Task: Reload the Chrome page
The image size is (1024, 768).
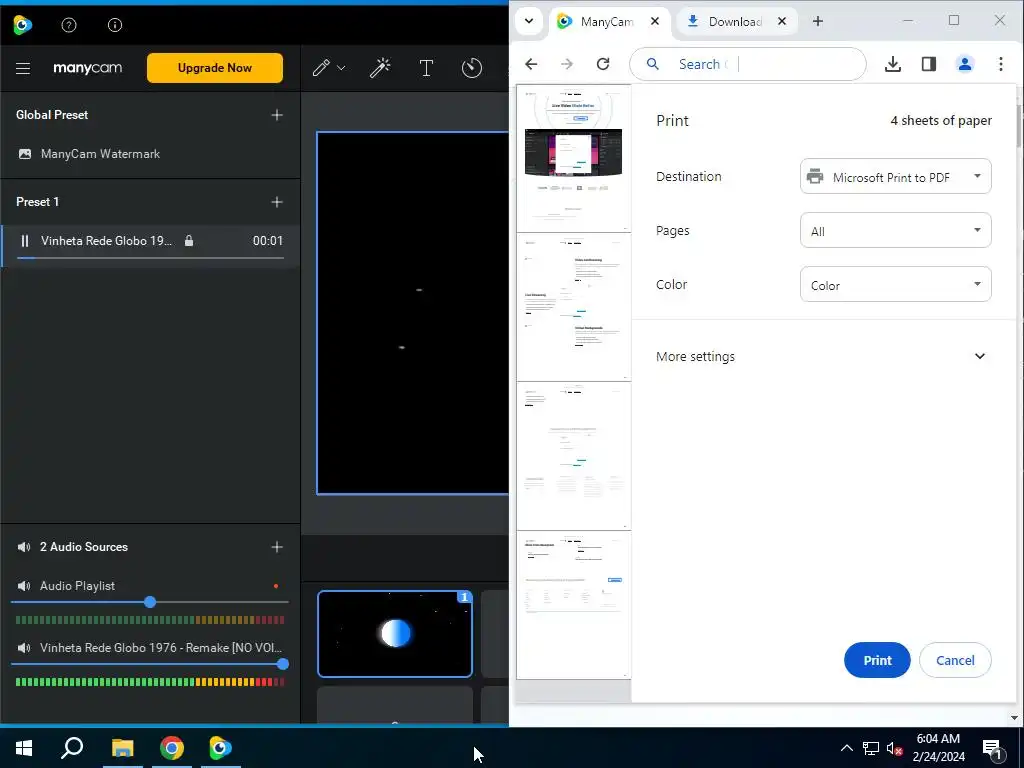Action: (x=603, y=64)
